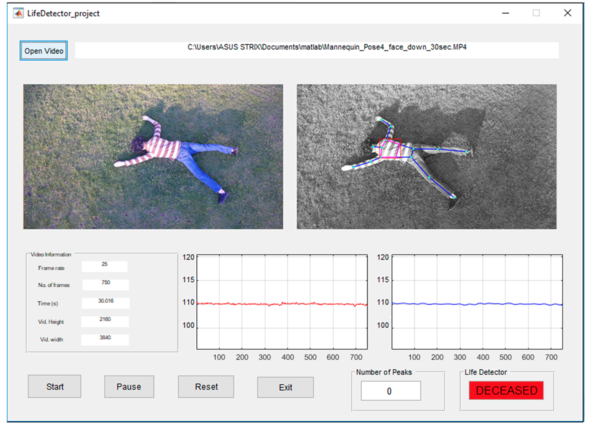Click the red chest region box

pyautogui.click(x=390, y=148)
